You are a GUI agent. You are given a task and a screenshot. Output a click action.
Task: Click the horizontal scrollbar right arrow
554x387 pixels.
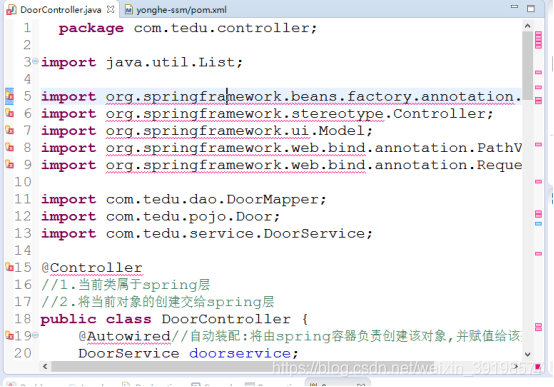(x=516, y=367)
